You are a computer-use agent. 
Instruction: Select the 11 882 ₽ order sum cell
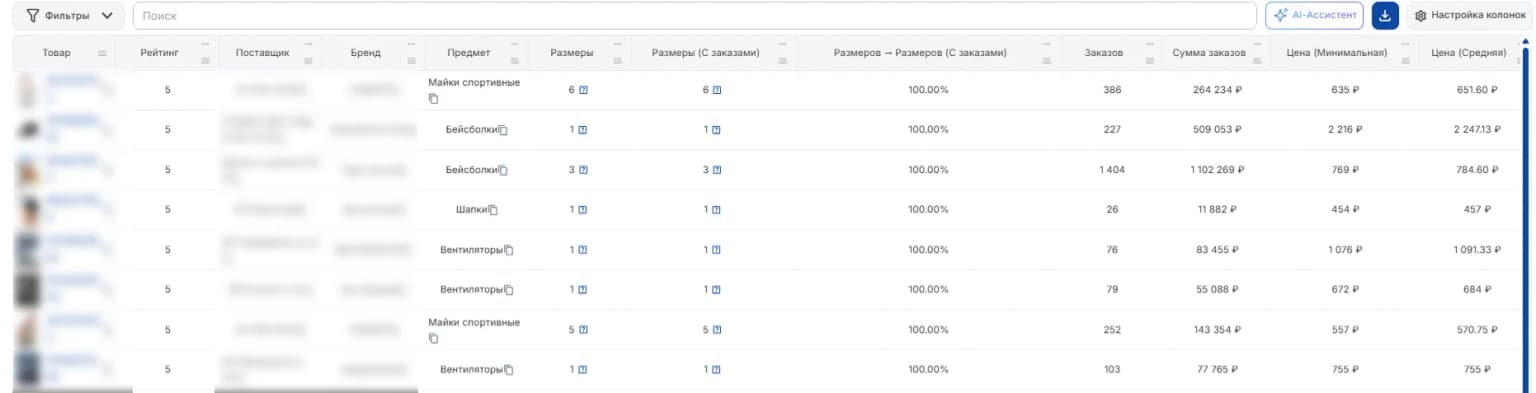tap(1217, 210)
